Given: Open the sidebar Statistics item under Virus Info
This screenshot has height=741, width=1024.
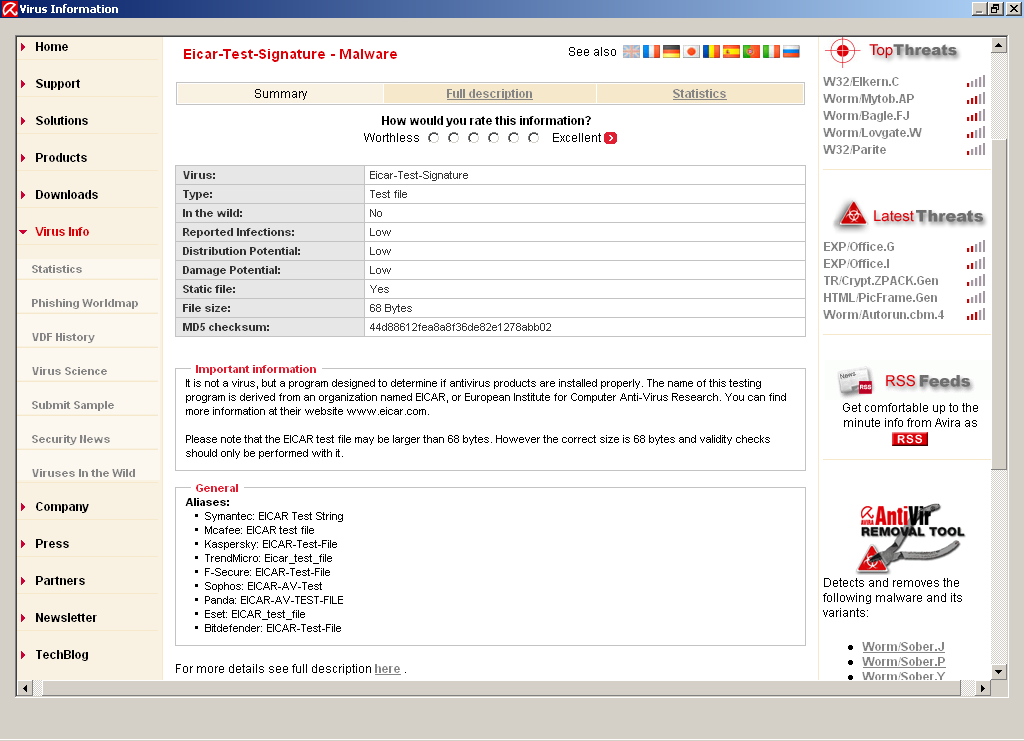Looking at the screenshot, I should pyautogui.click(x=57, y=269).
